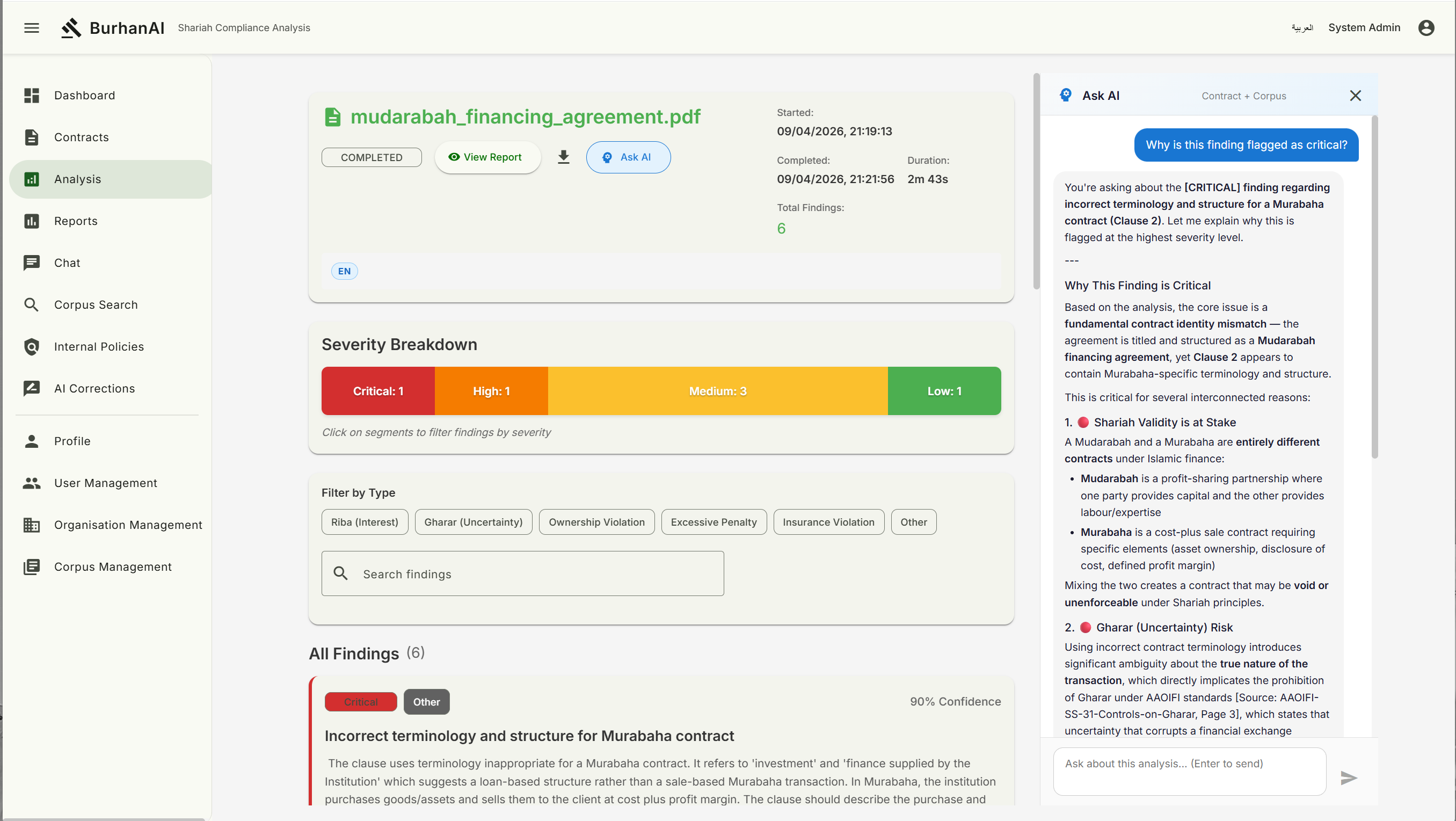The width and height of the screenshot is (1456, 821).
Task: Toggle the Riba (Interest) filter chip
Action: tap(365, 522)
